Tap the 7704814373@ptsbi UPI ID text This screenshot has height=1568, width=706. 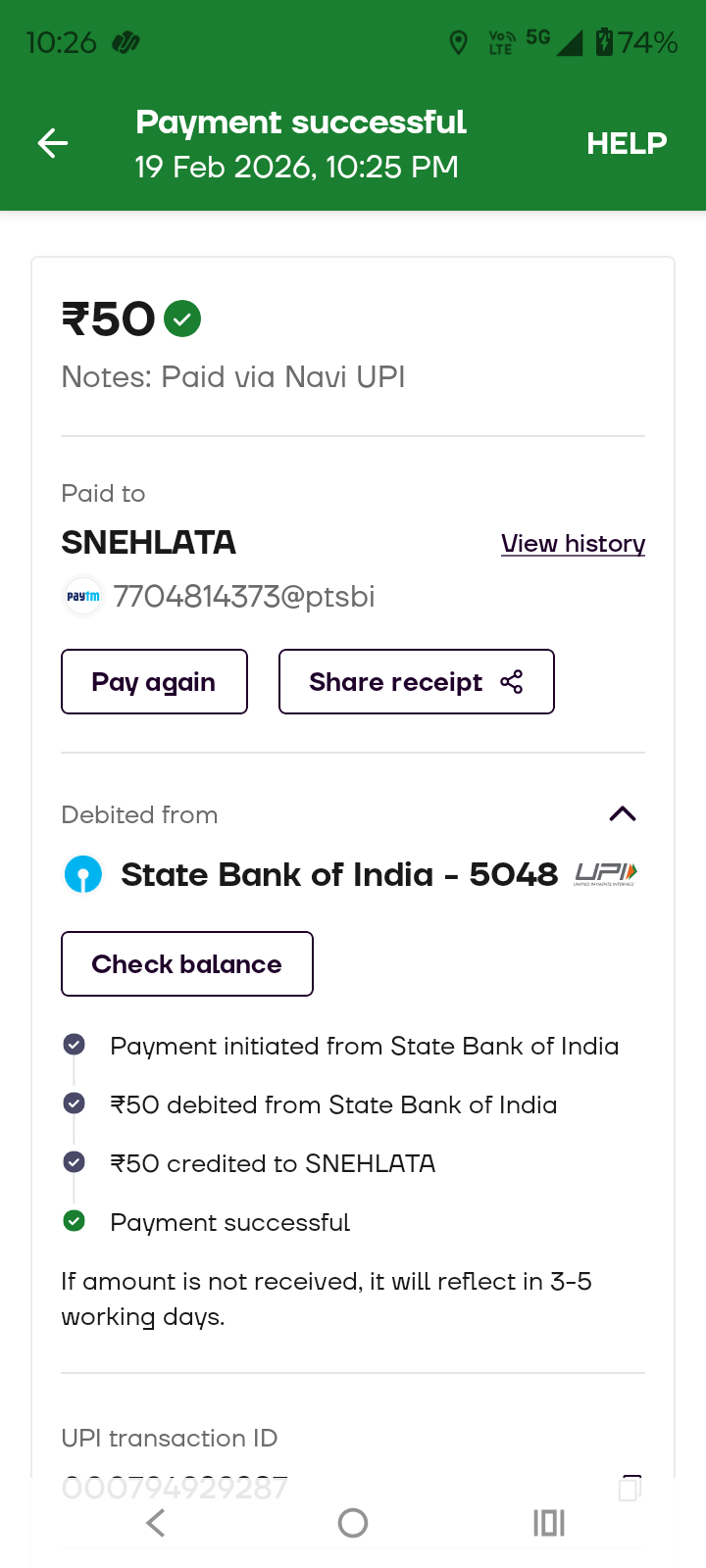point(244,597)
